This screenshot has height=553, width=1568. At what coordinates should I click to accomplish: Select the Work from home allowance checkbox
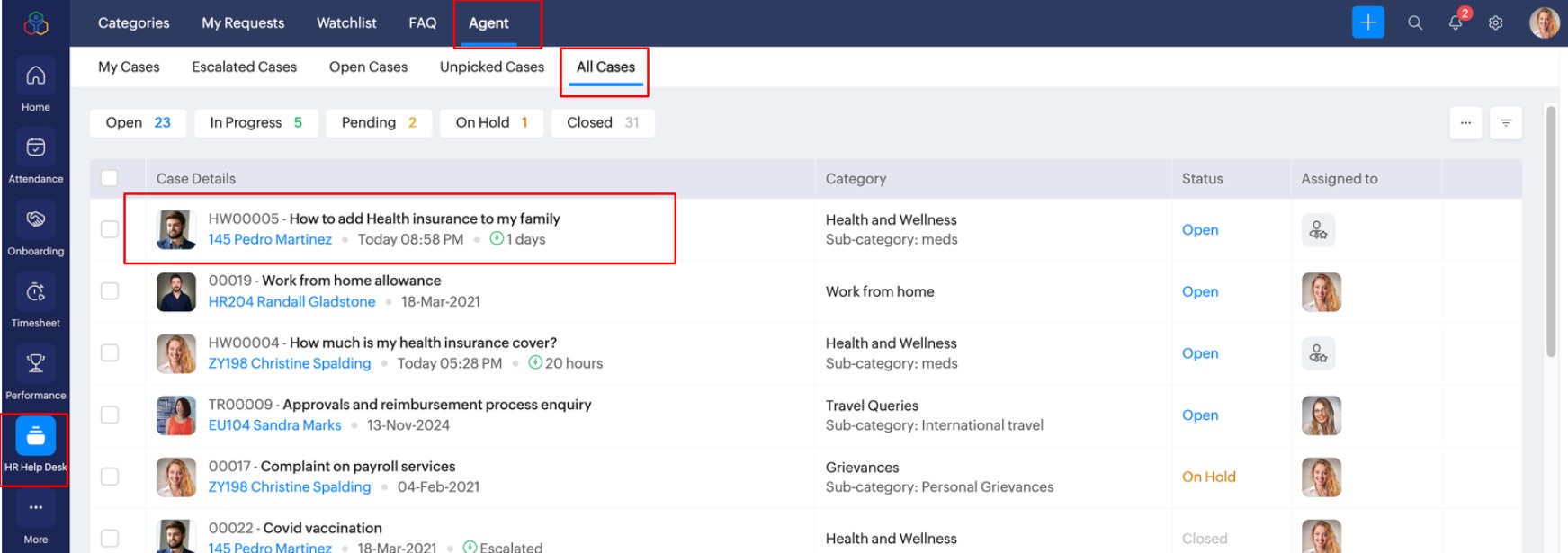coord(110,291)
